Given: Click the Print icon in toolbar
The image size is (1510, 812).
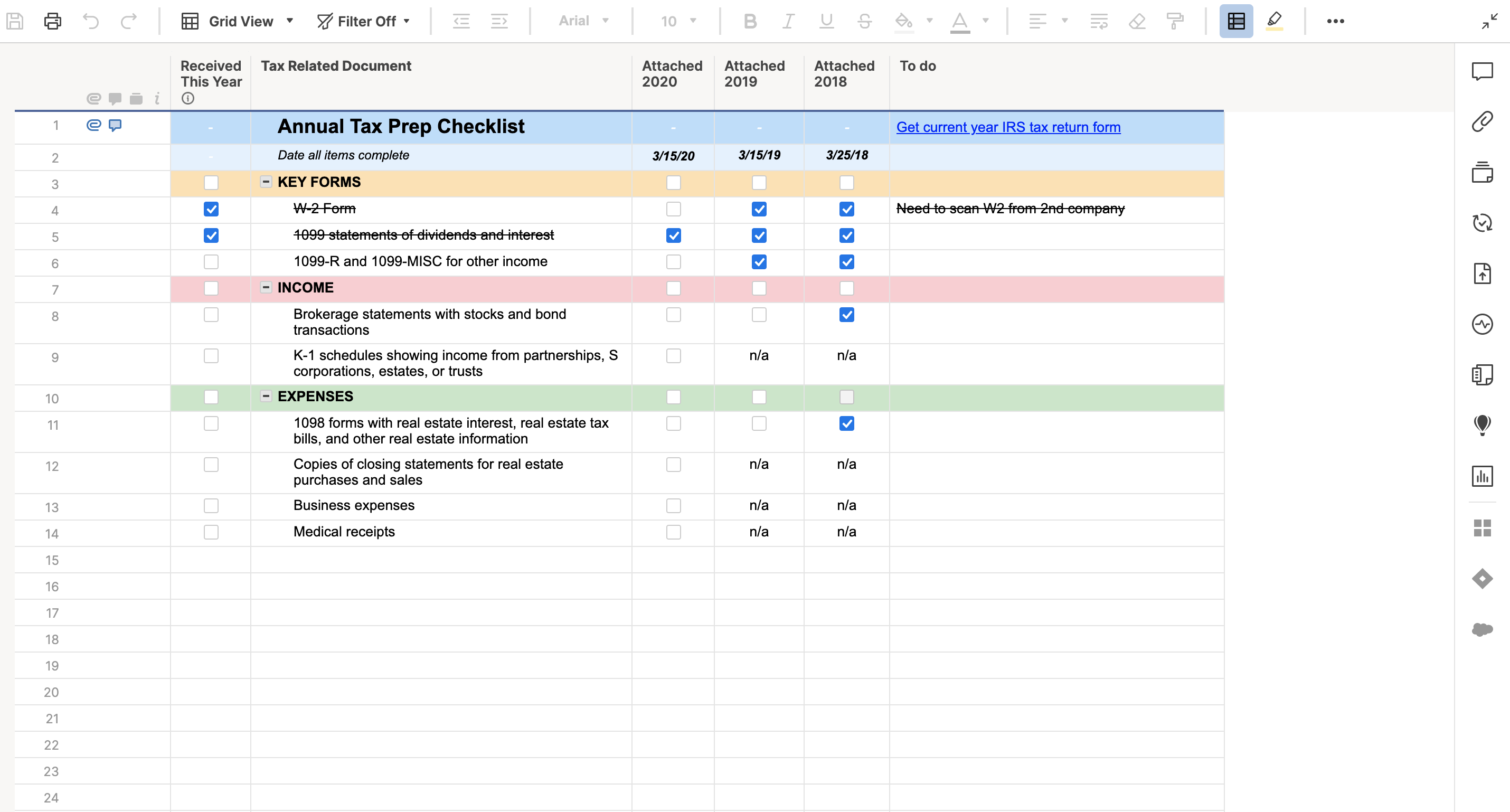Looking at the screenshot, I should coord(52,21).
